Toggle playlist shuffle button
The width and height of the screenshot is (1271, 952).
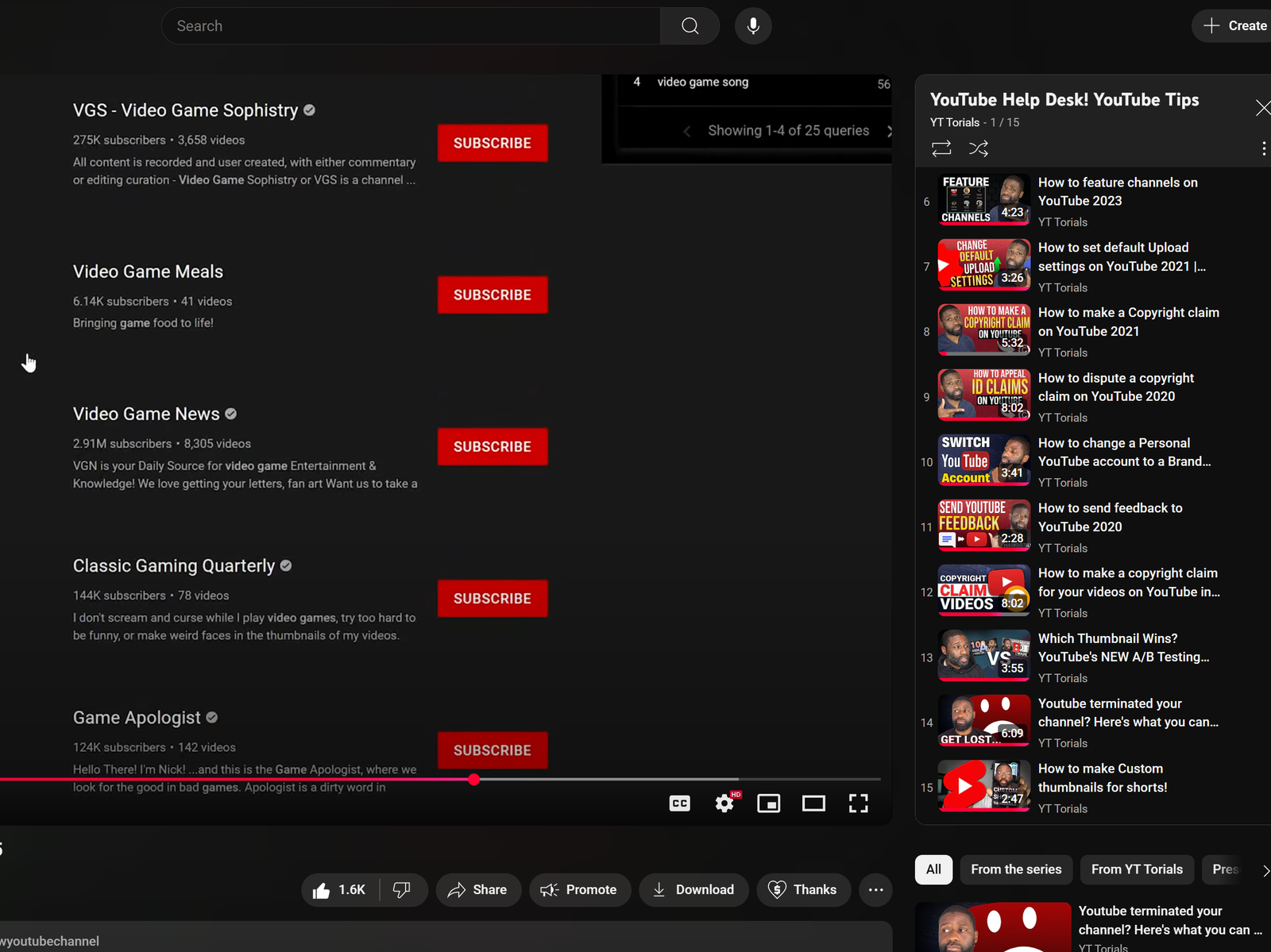click(979, 148)
